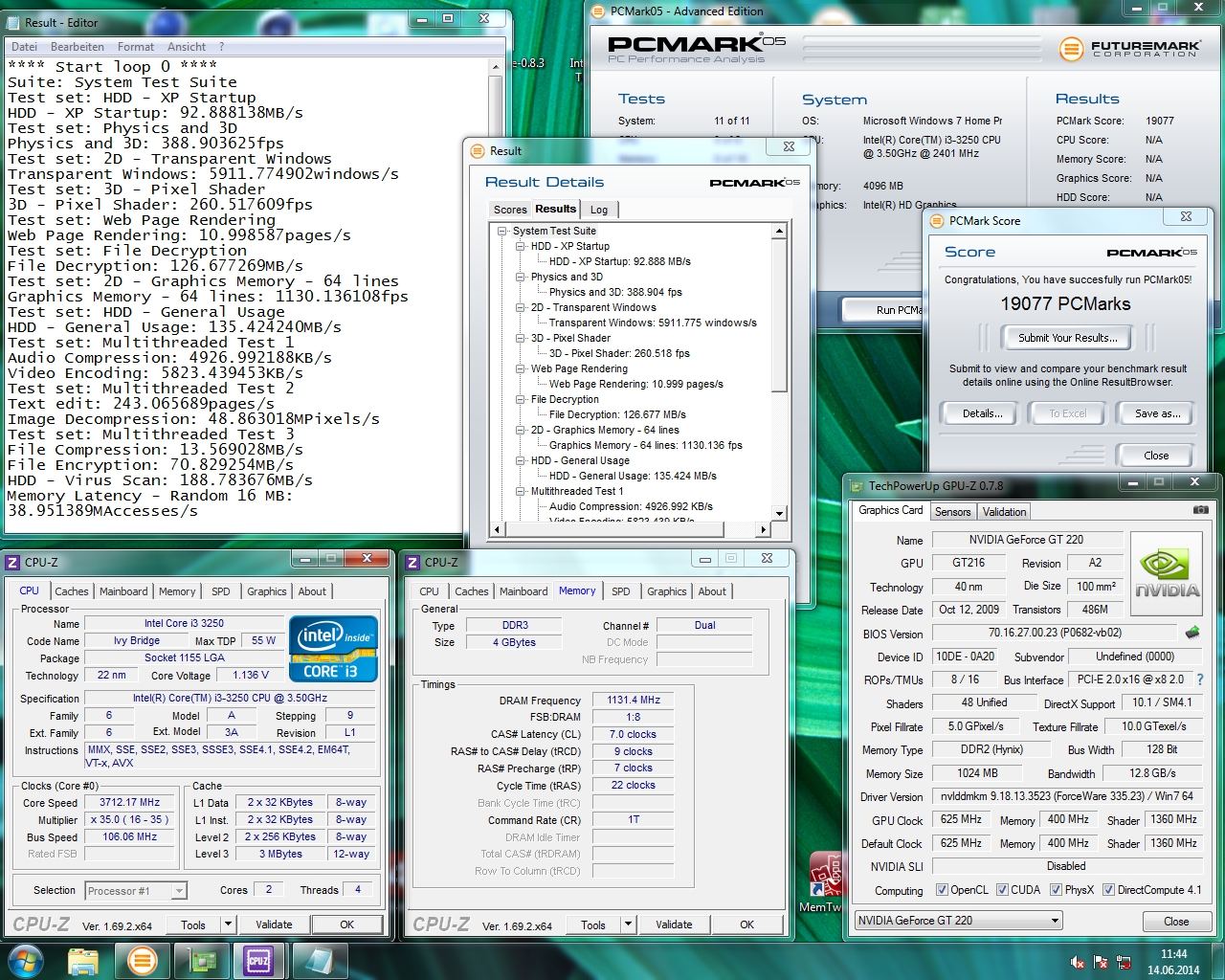Open the Ansicht menu in the editor
This screenshot has height=980, width=1225.
click(x=187, y=47)
